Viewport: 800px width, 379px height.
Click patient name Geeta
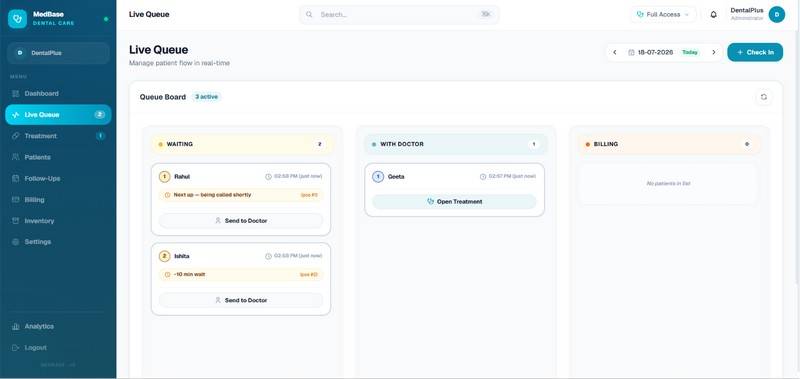pyautogui.click(x=396, y=176)
